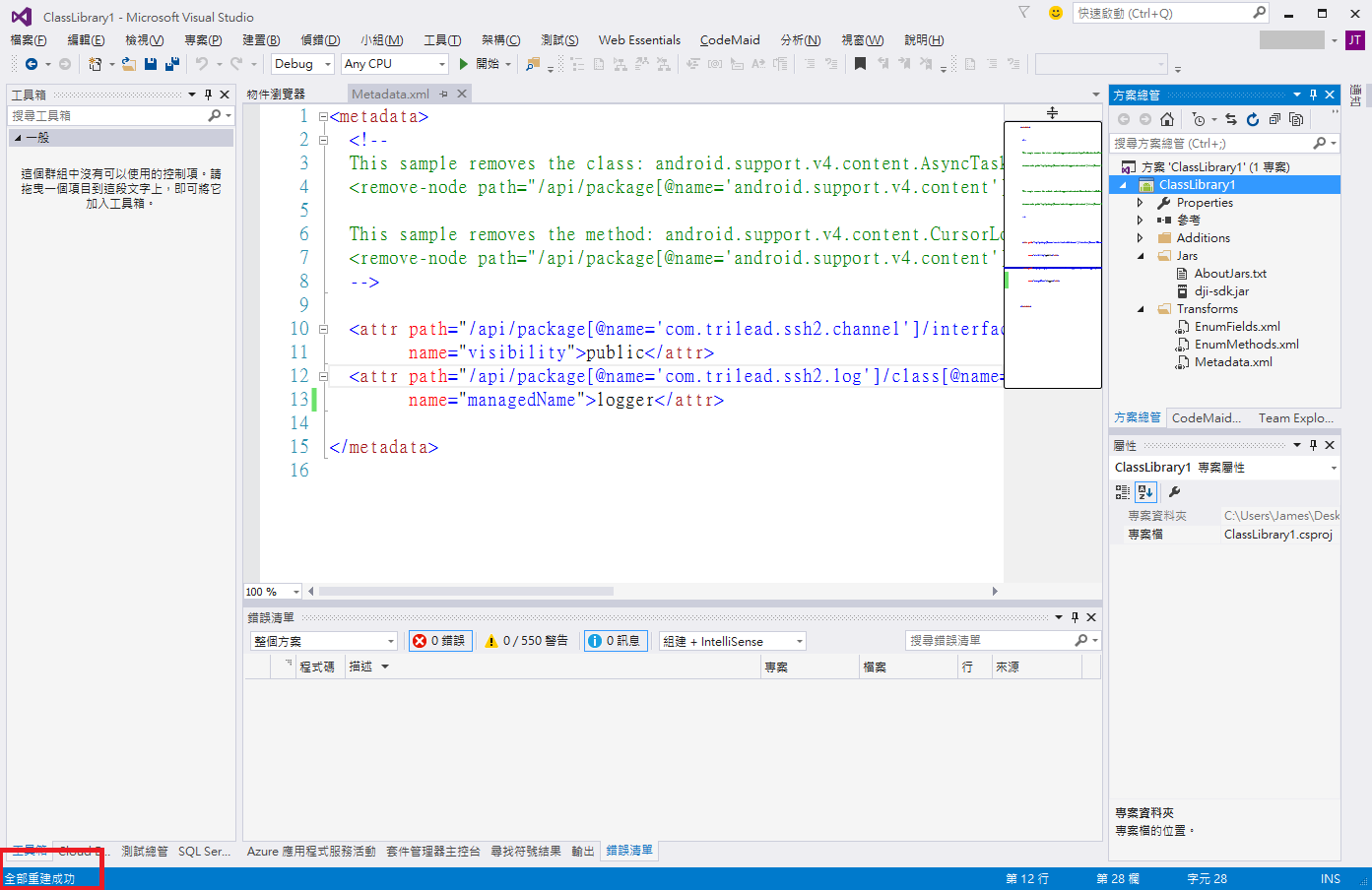1372x890 pixels.
Task: Pin the Error List panel with the pushpin
Action: tap(1075, 617)
